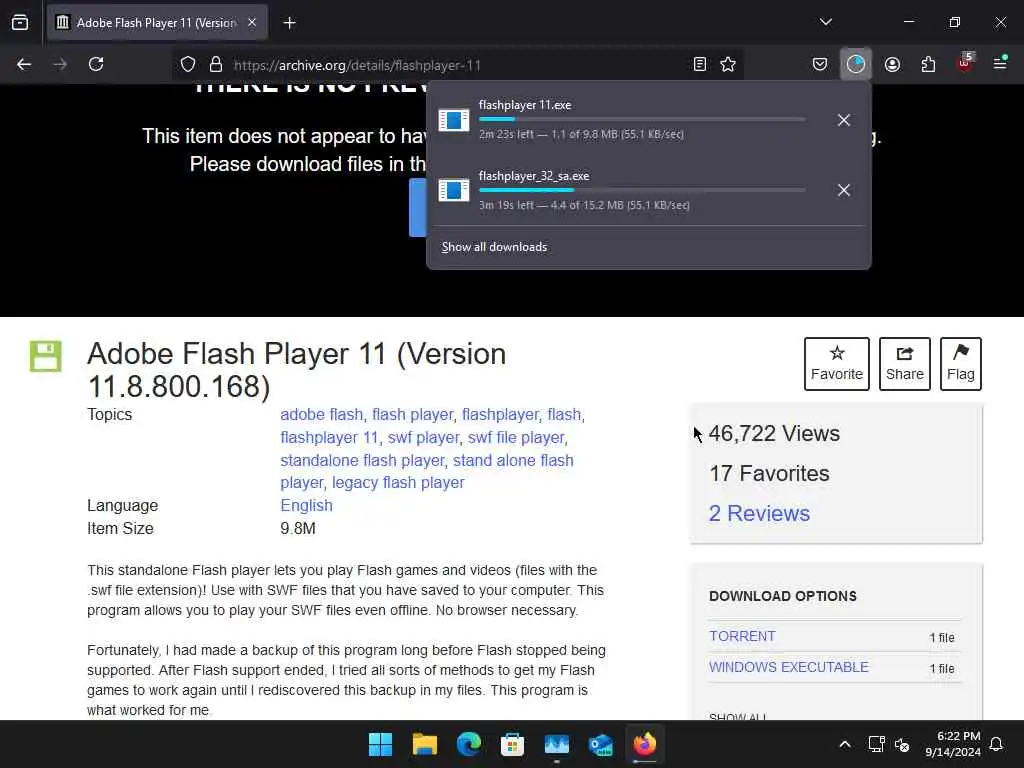Click the flashplayer 11.exe progress bar

click(642, 120)
